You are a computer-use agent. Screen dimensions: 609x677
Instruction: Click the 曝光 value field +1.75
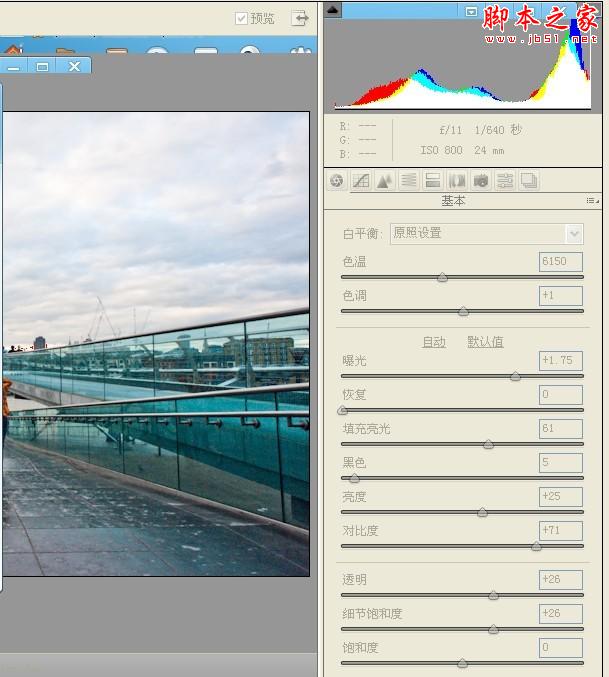click(x=561, y=361)
